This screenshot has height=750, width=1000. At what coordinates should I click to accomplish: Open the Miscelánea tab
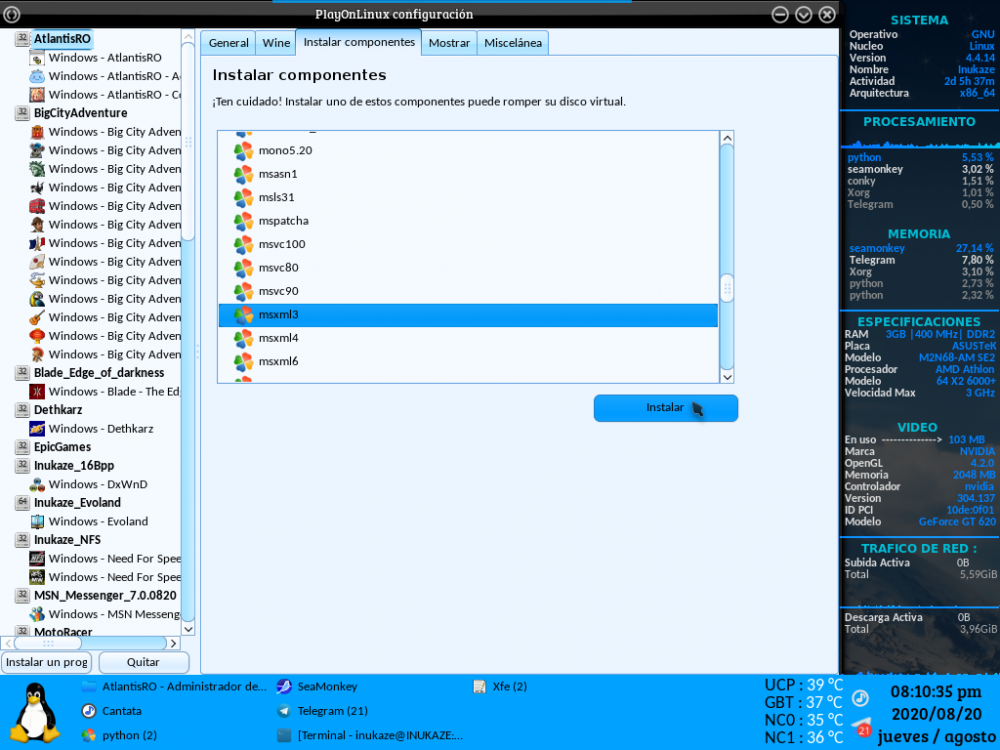click(512, 43)
